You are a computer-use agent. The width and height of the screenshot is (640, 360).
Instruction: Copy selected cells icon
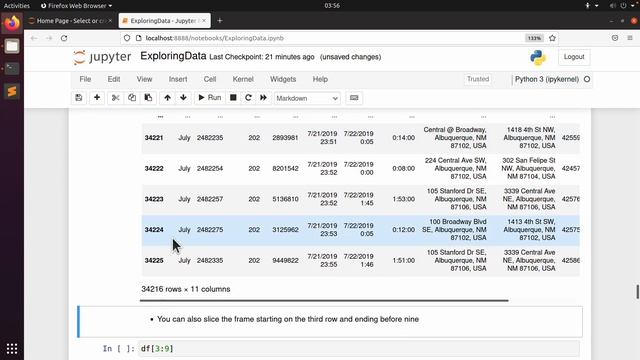pyautogui.click(x=132, y=98)
